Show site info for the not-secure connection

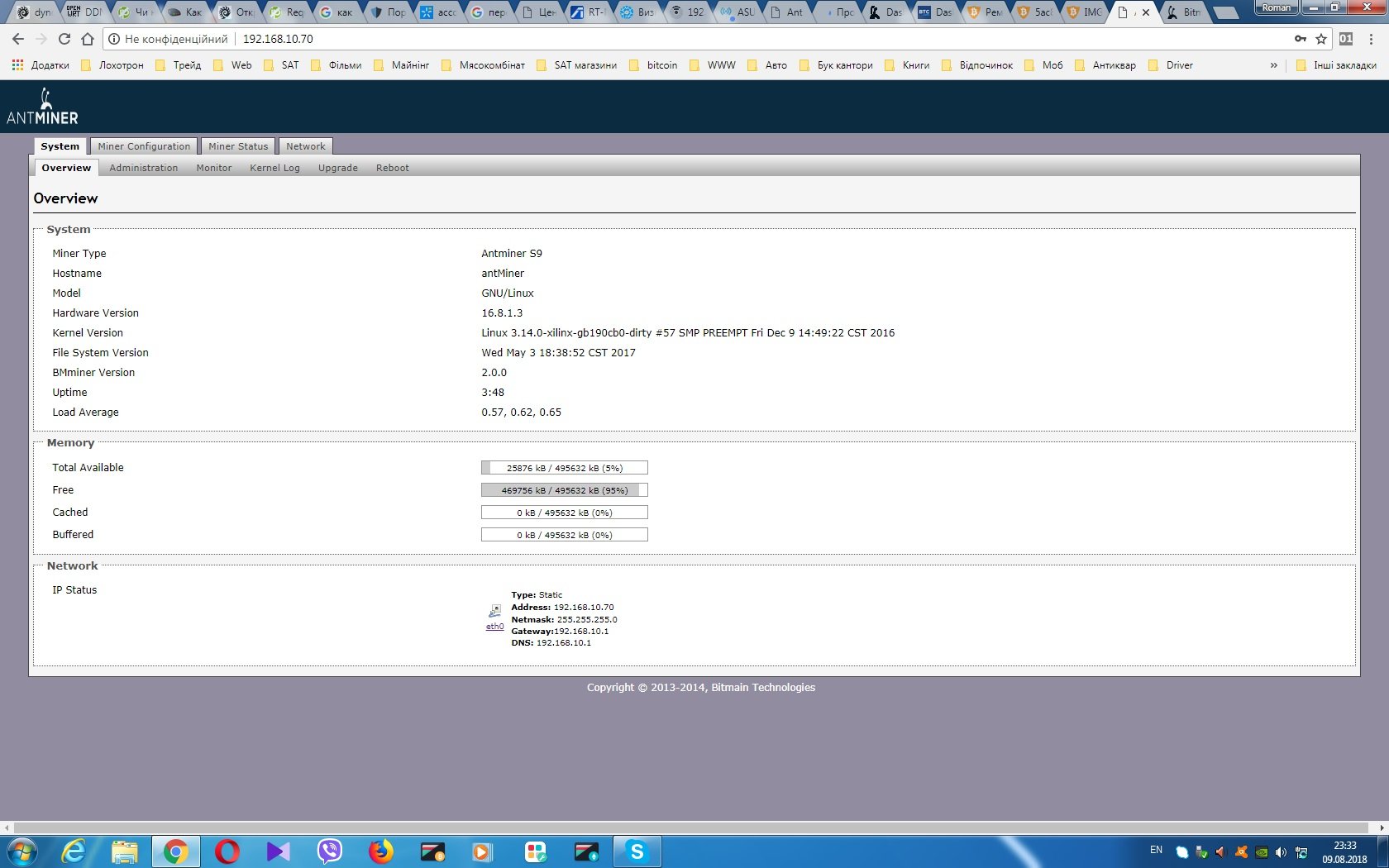pos(115,39)
